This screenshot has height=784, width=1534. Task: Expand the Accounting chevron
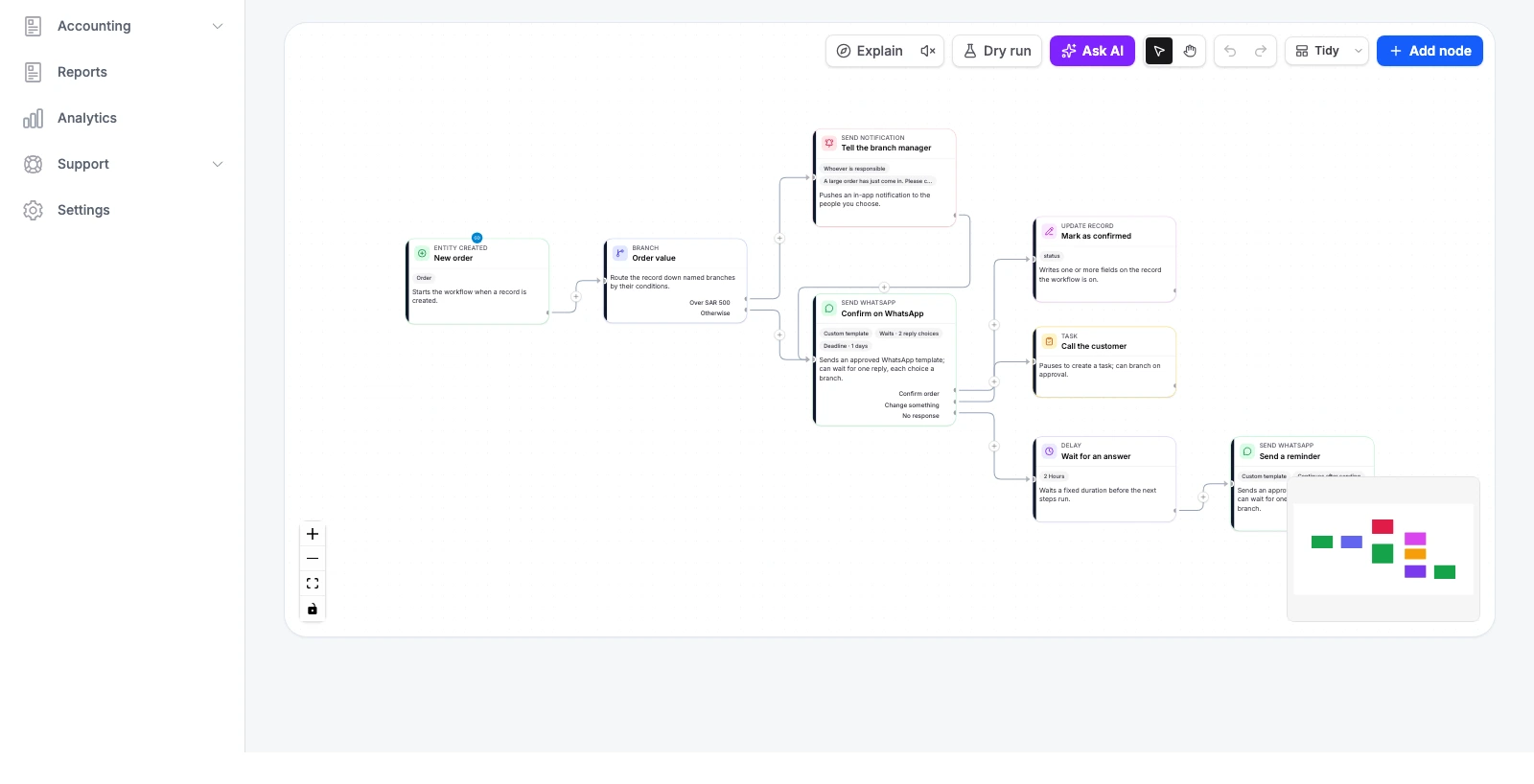218,26
